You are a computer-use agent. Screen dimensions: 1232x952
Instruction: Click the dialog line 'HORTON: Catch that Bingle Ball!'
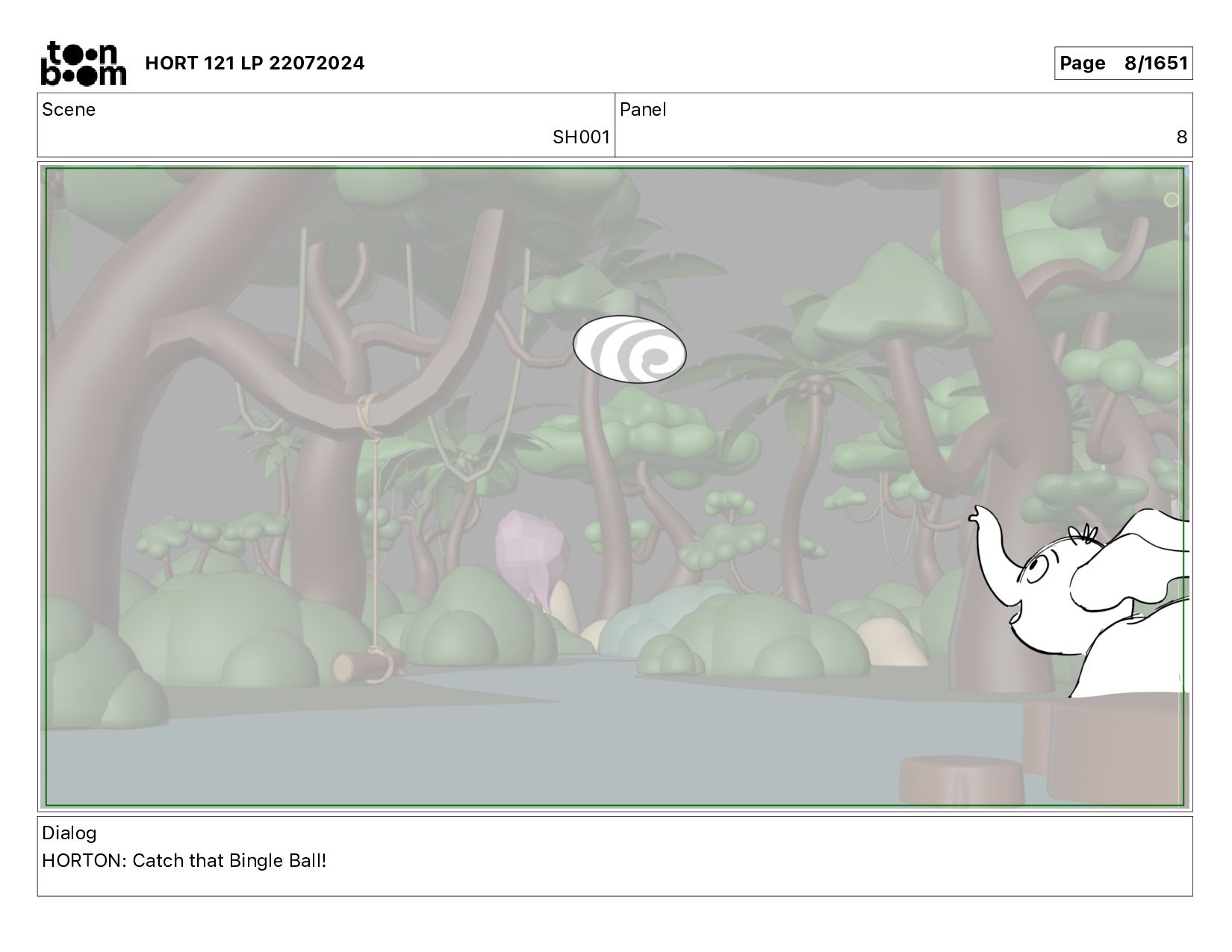184,861
